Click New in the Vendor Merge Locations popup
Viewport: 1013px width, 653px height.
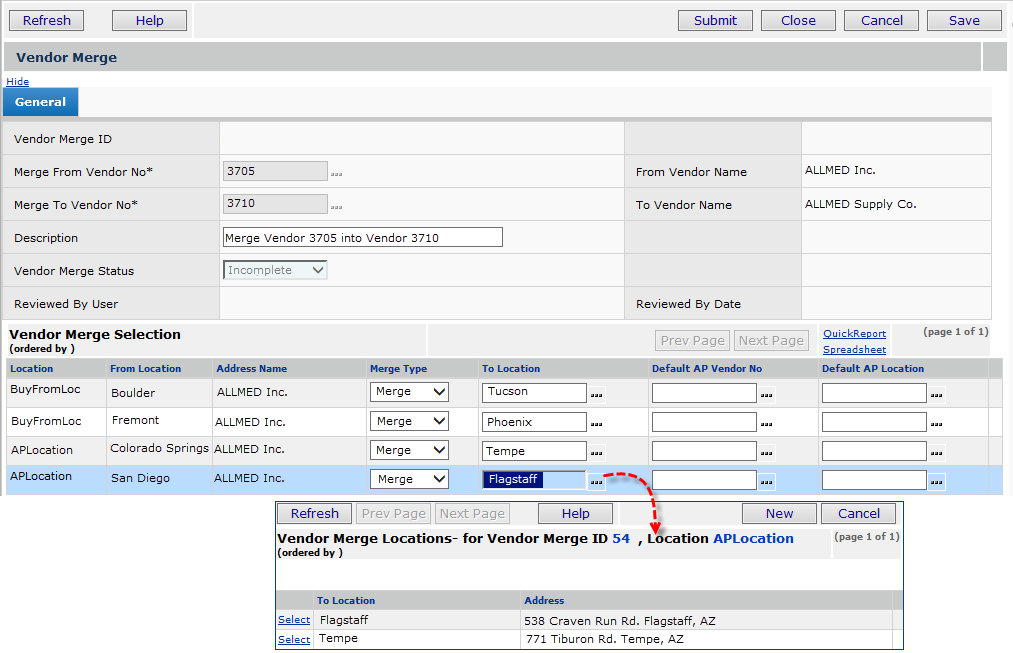click(x=779, y=513)
